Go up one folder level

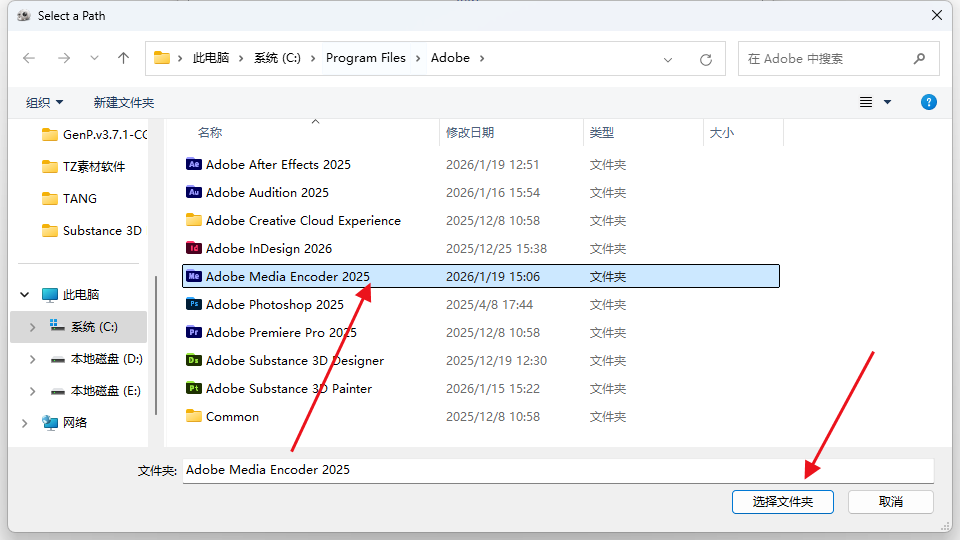[x=123, y=58]
